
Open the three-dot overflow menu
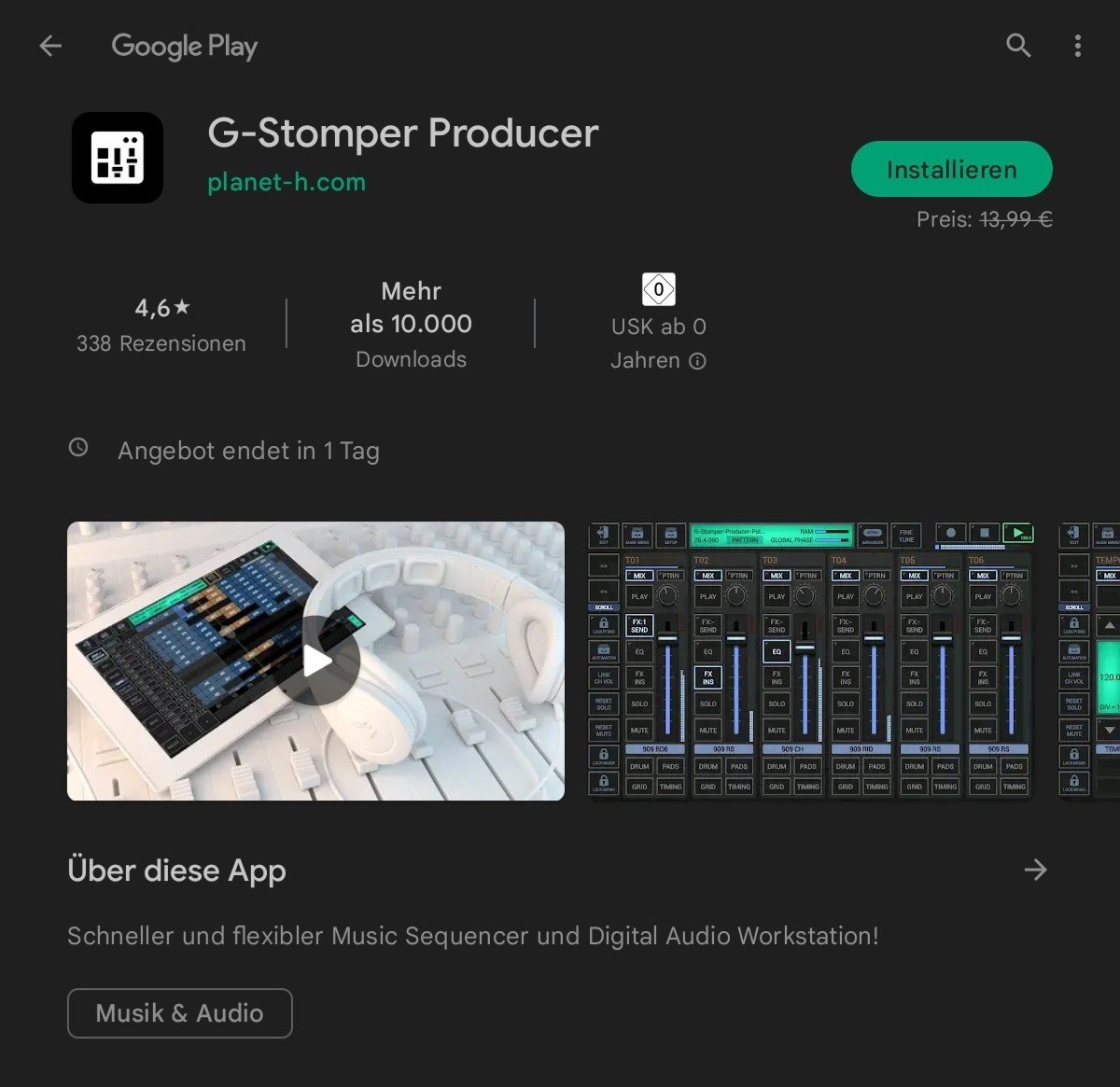click(x=1078, y=46)
